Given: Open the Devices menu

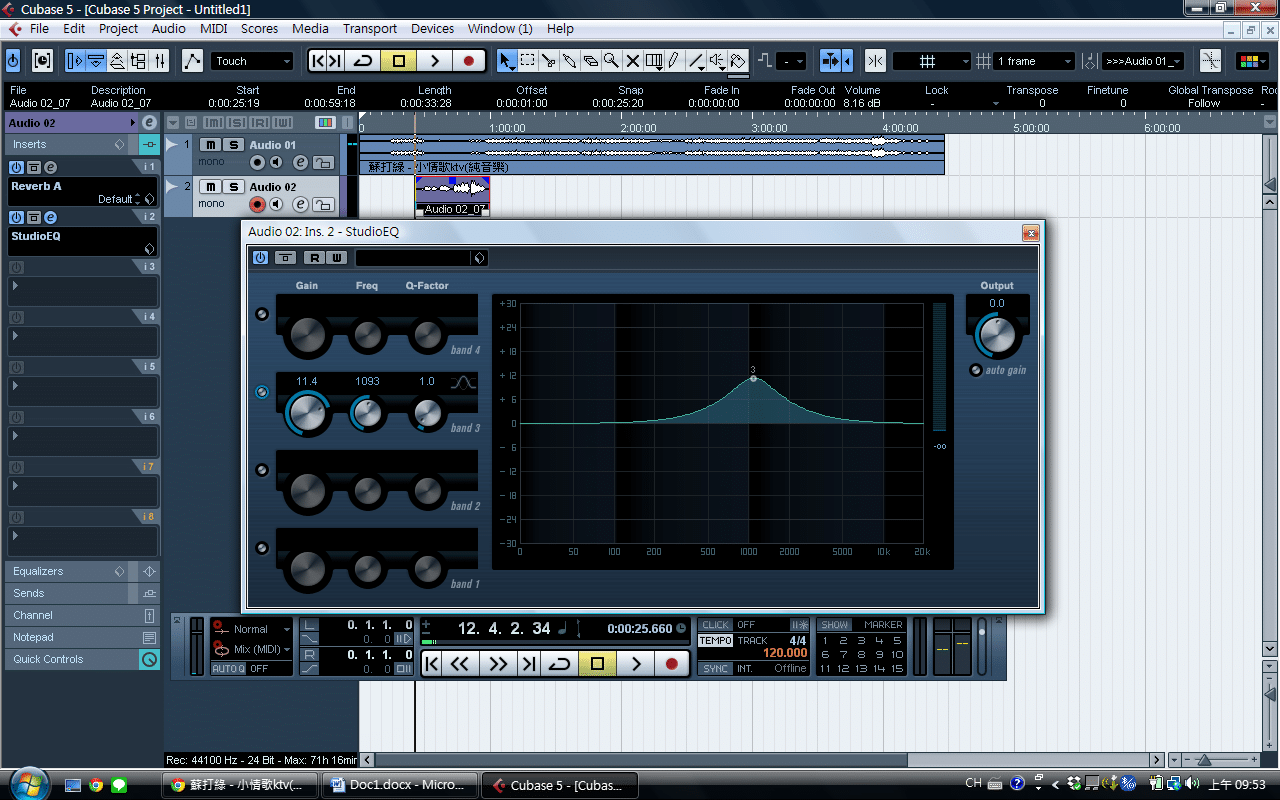Looking at the screenshot, I should (x=432, y=29).
